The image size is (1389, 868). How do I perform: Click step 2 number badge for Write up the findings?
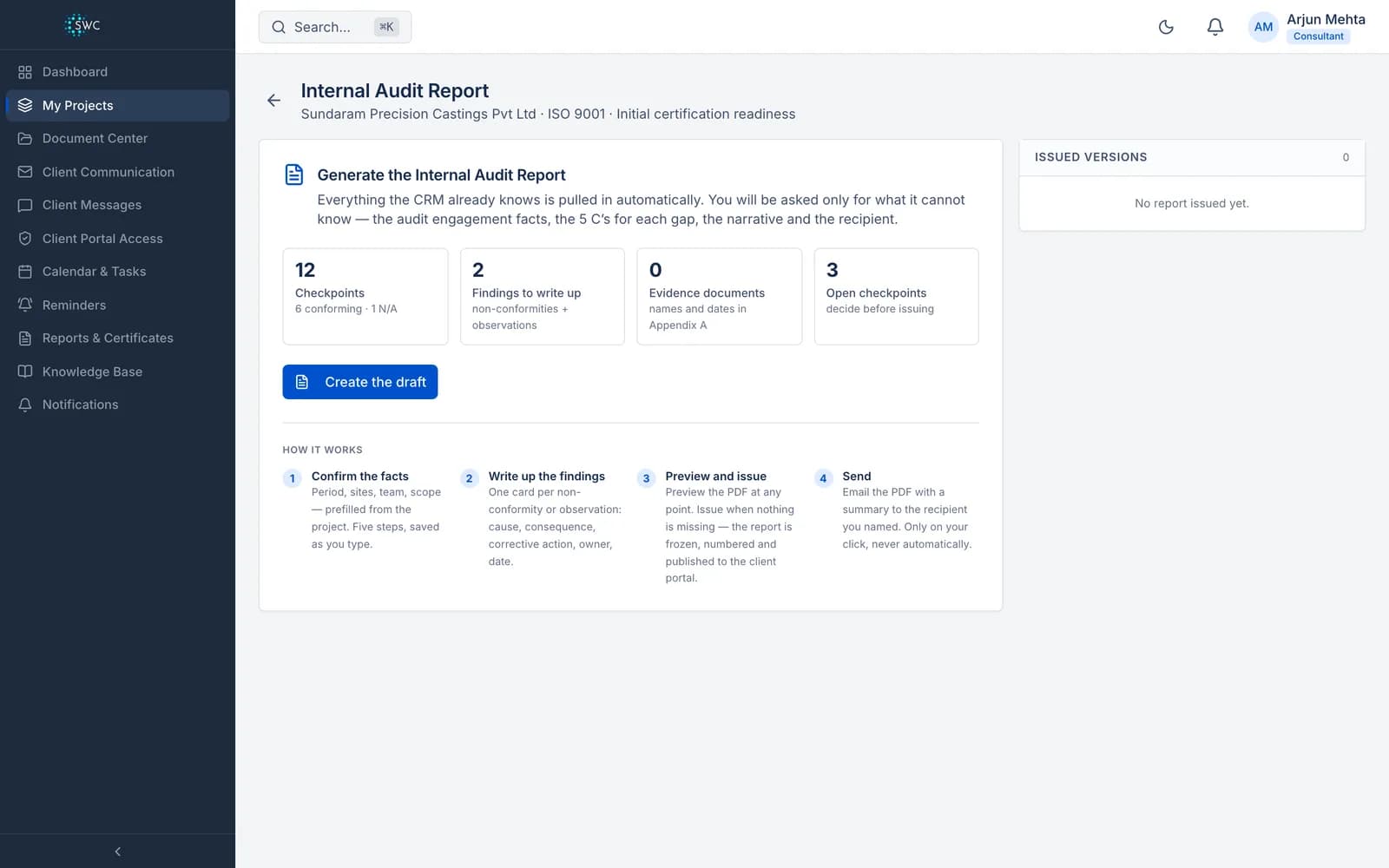point(469,478)
